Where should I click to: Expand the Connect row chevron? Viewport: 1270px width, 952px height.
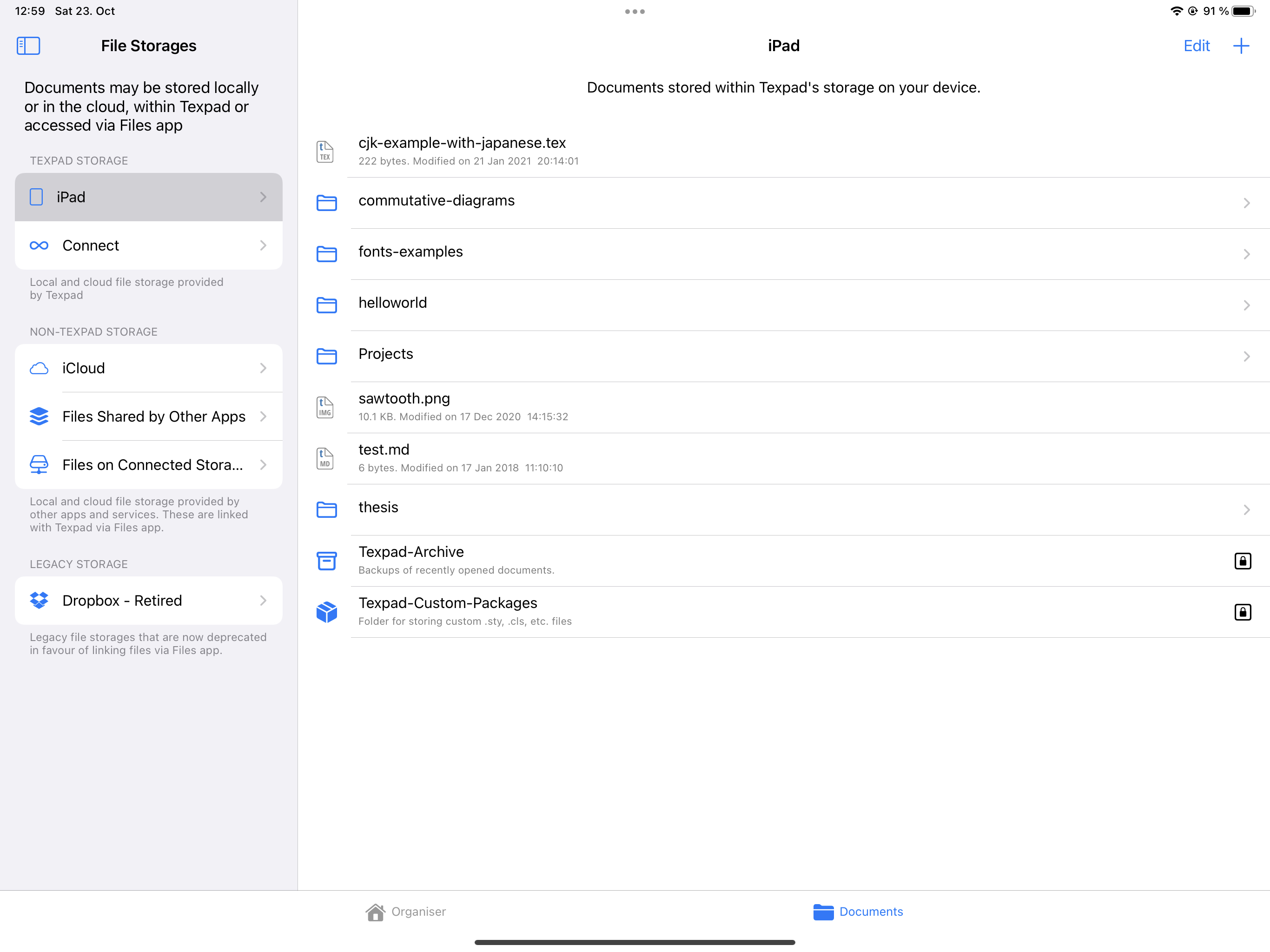263,246
